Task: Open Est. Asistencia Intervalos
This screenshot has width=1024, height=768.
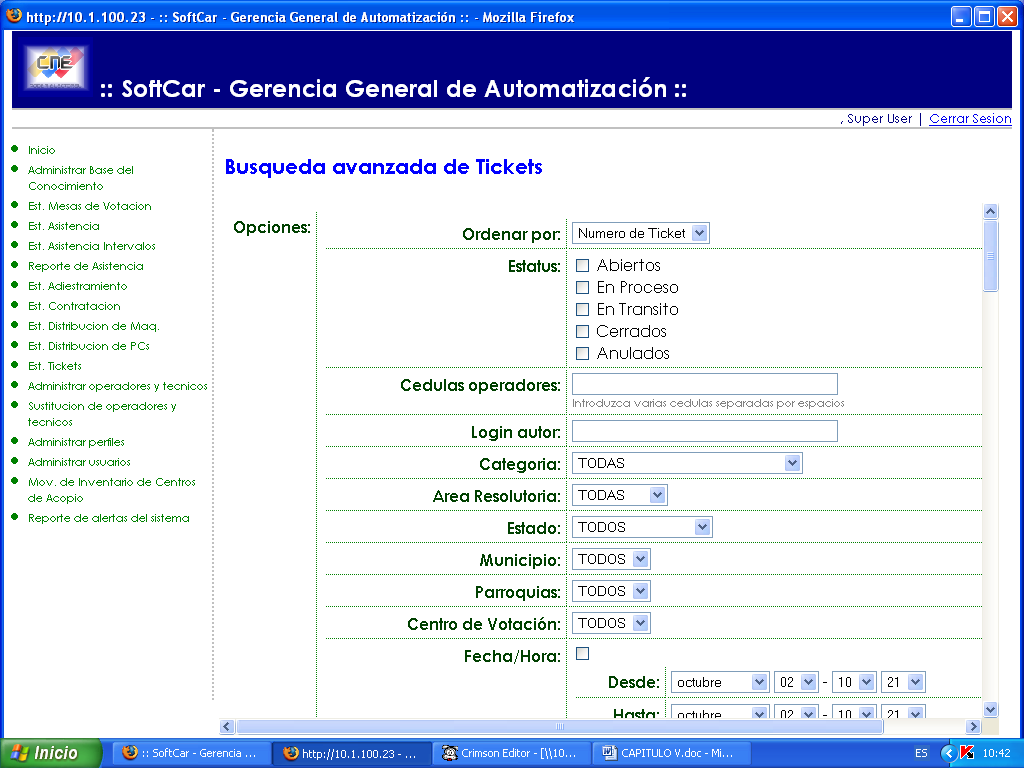Action: (91, 246)
